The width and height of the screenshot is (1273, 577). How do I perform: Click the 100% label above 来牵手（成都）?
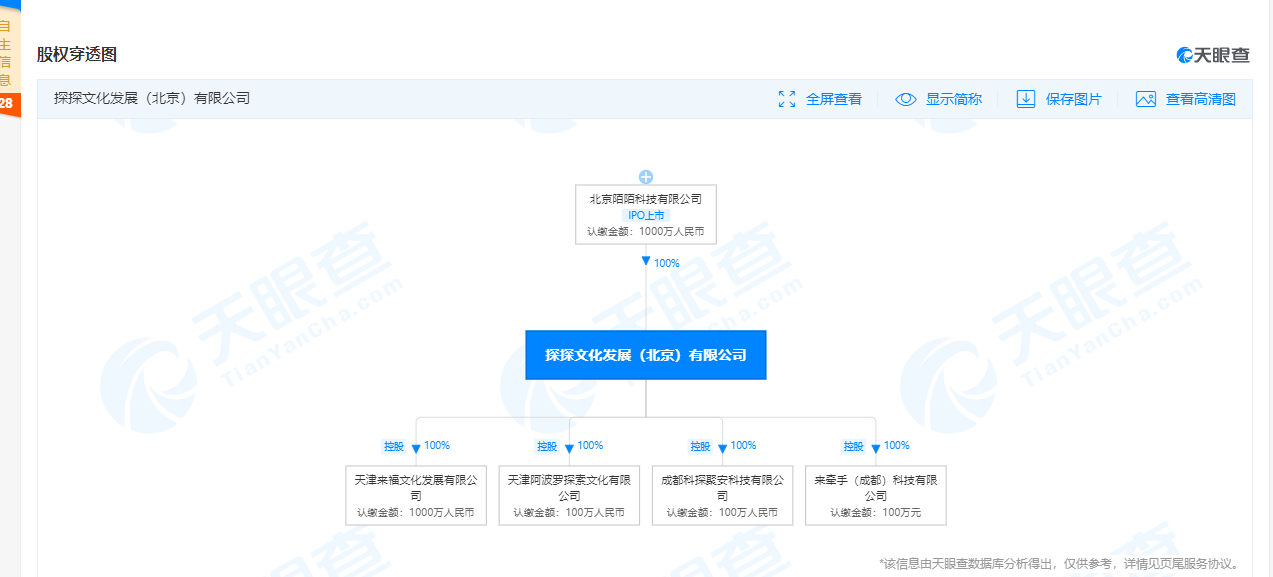tap(897, 445)
